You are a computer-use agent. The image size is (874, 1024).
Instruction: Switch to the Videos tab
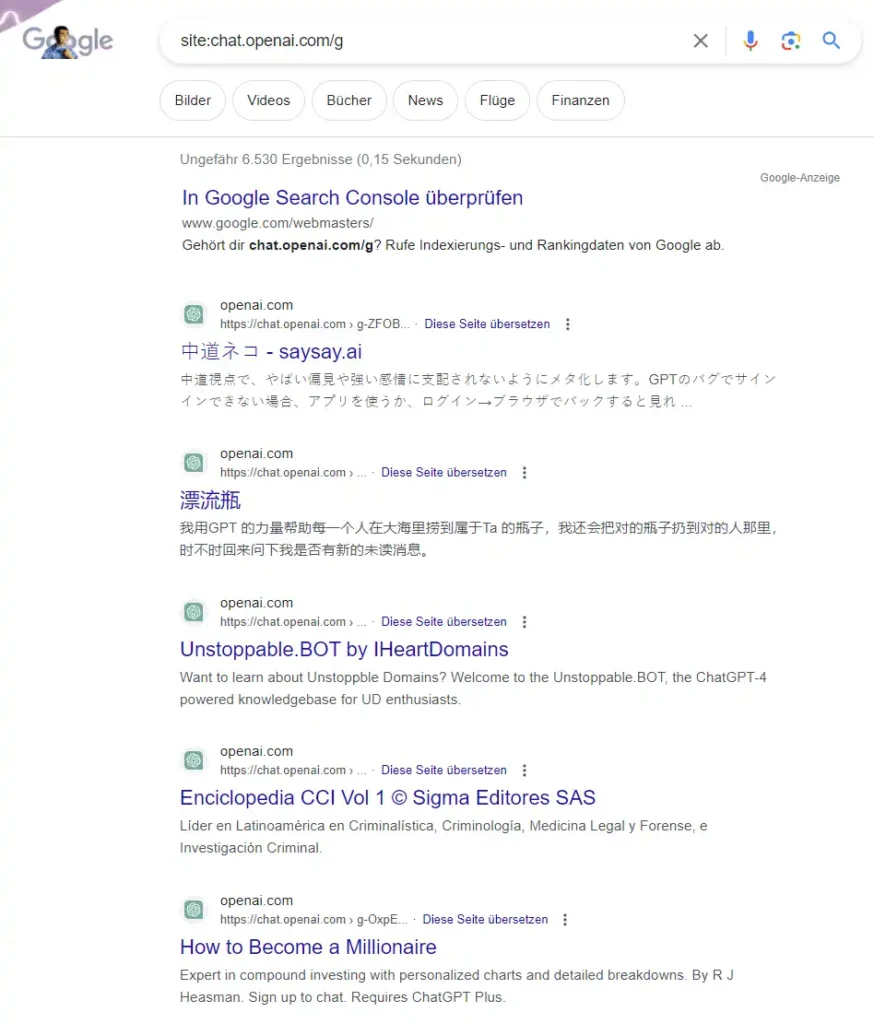click(x=268, y=100)
